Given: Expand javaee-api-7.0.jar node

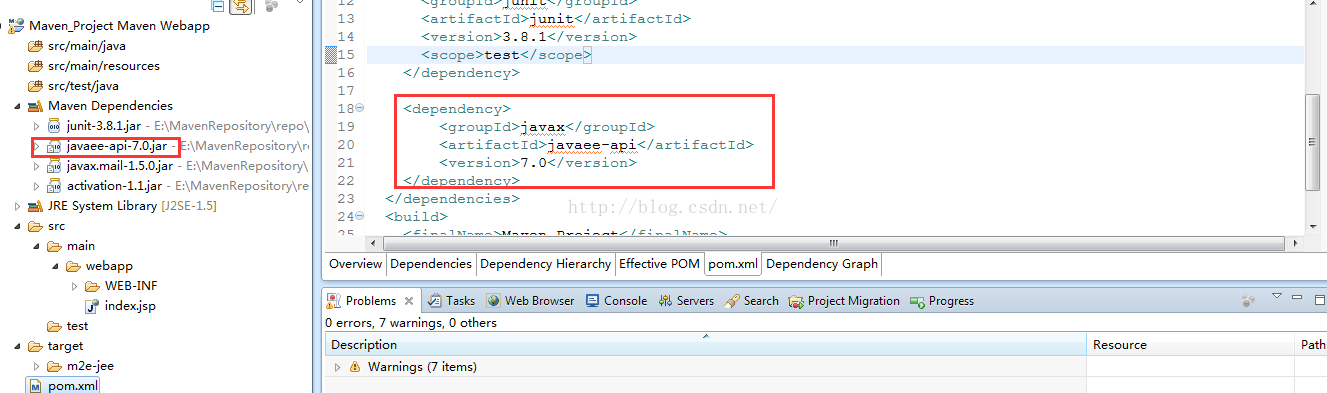Looking at the screenshot, I should point(37,146).
